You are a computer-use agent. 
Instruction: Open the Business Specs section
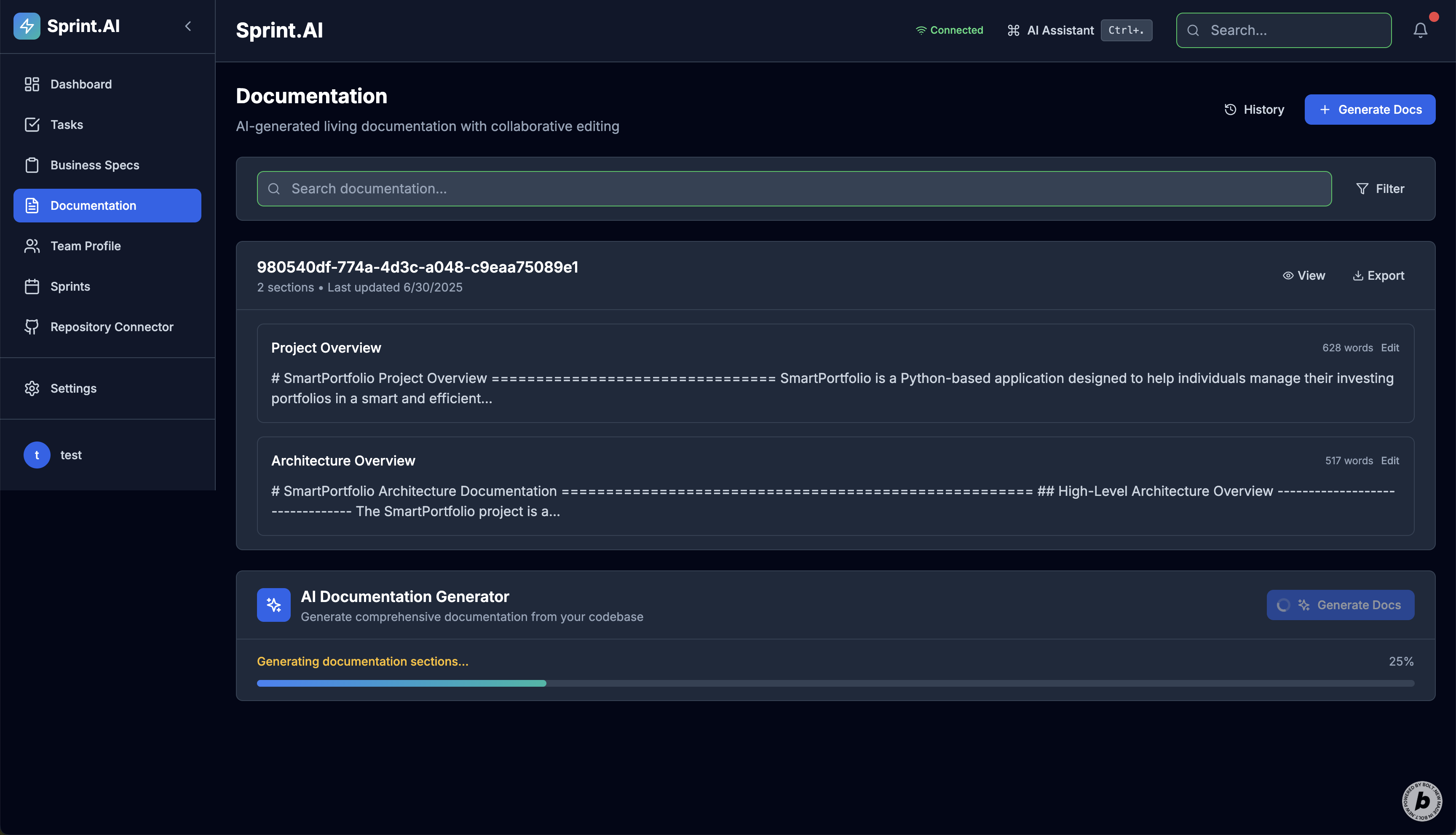95,165
